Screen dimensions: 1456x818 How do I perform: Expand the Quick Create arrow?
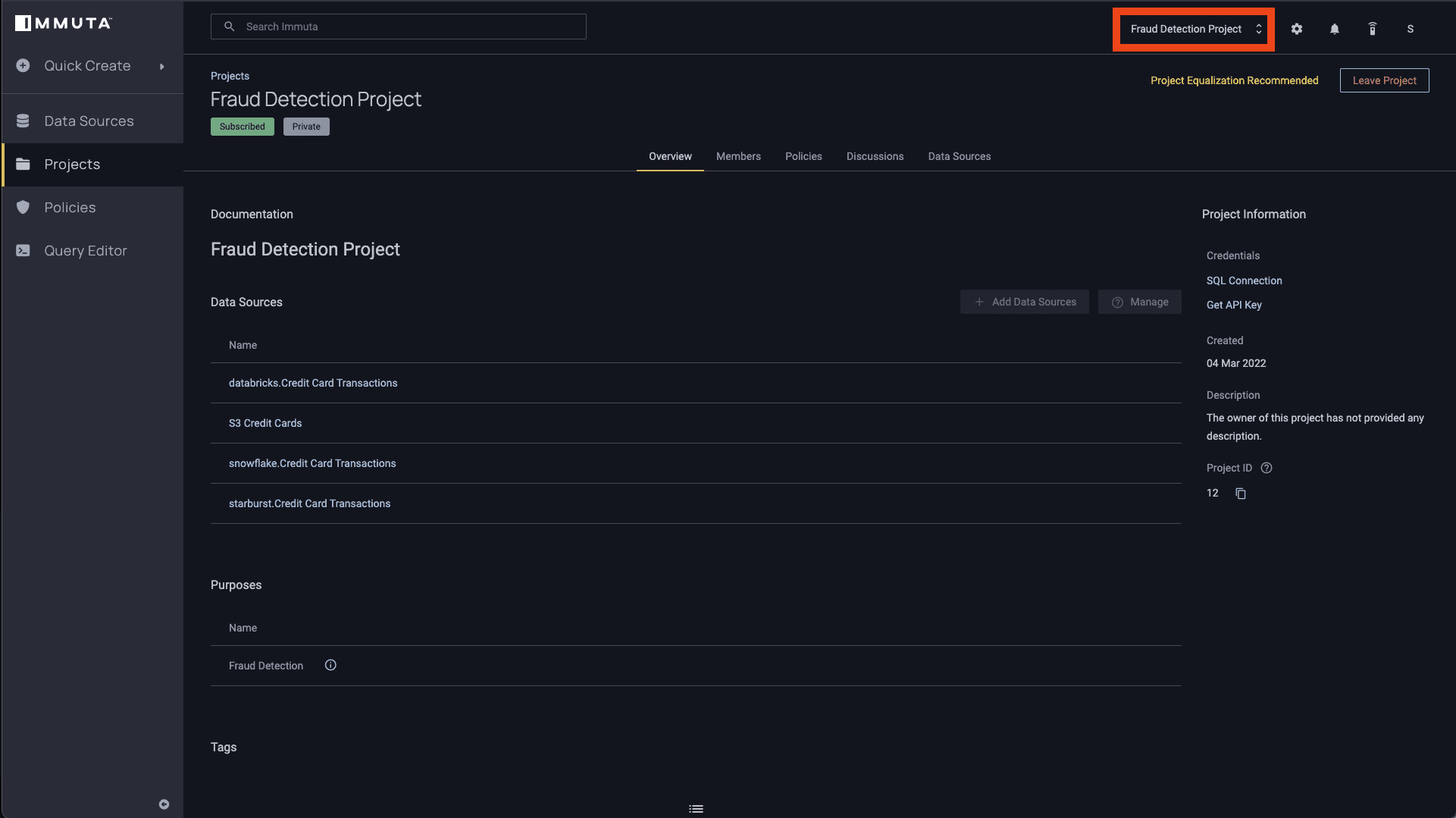[161, 67]
